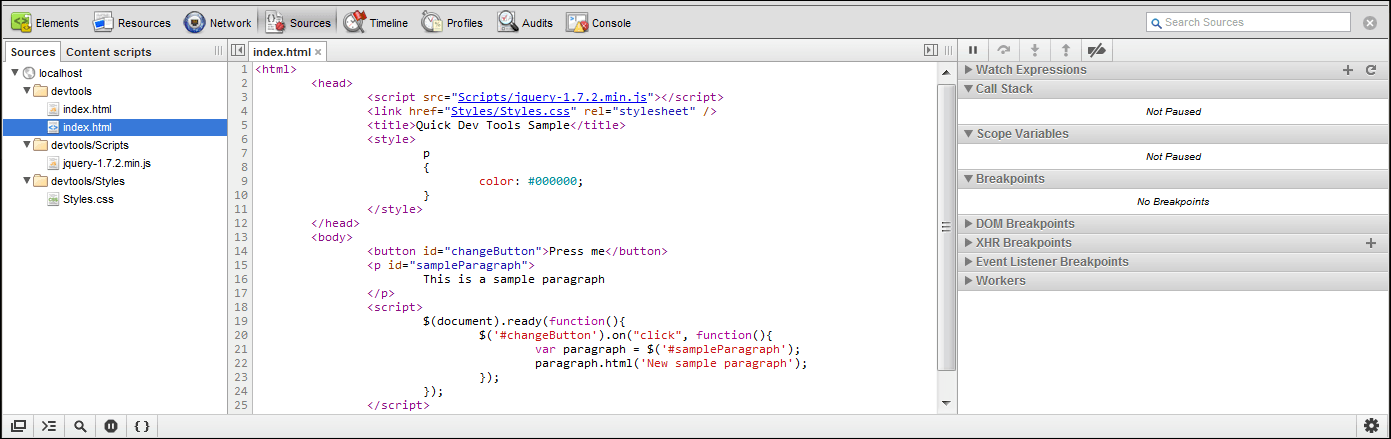Open the Profiles panel

click(453, 22)
